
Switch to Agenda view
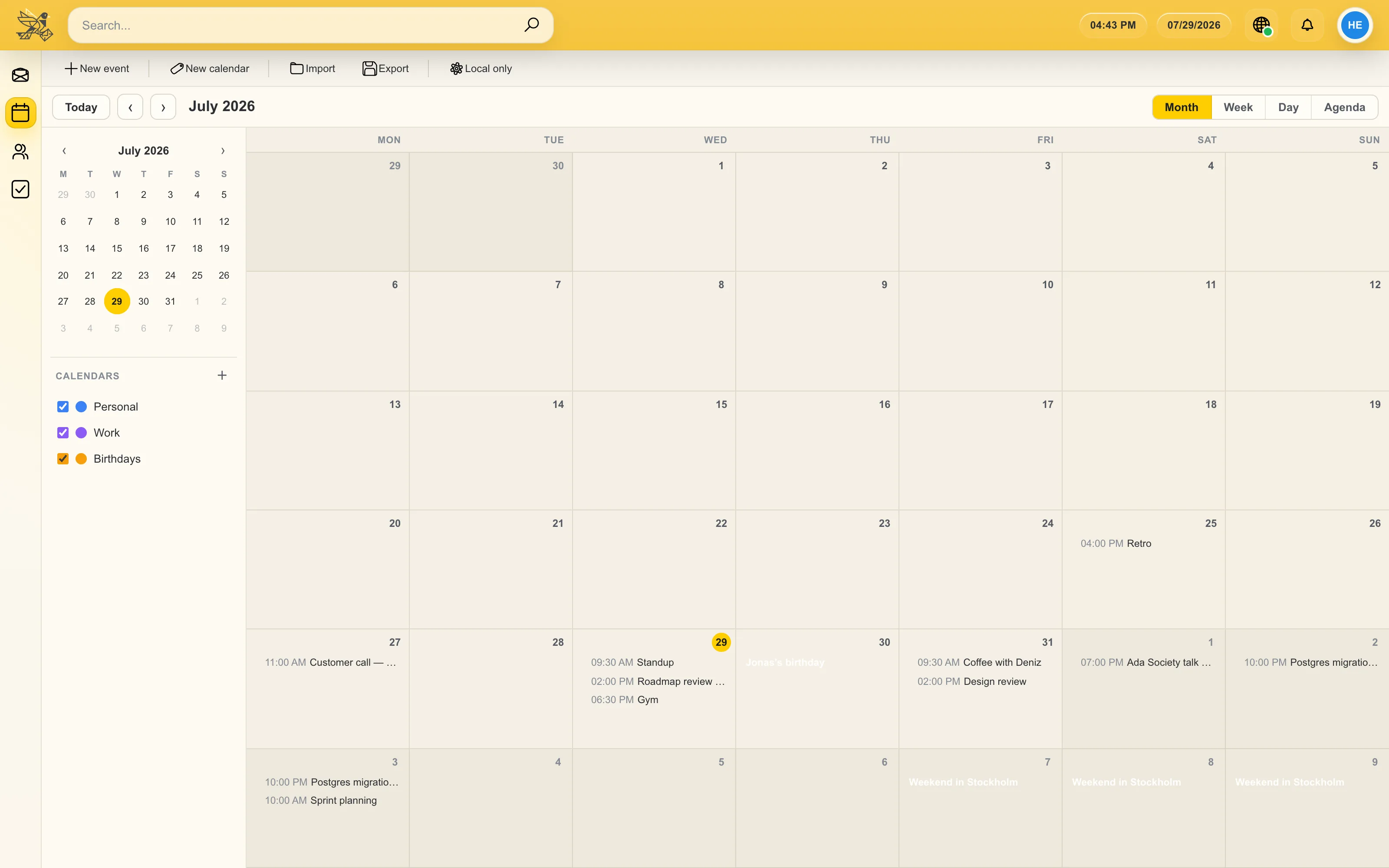click(1344, 107)
